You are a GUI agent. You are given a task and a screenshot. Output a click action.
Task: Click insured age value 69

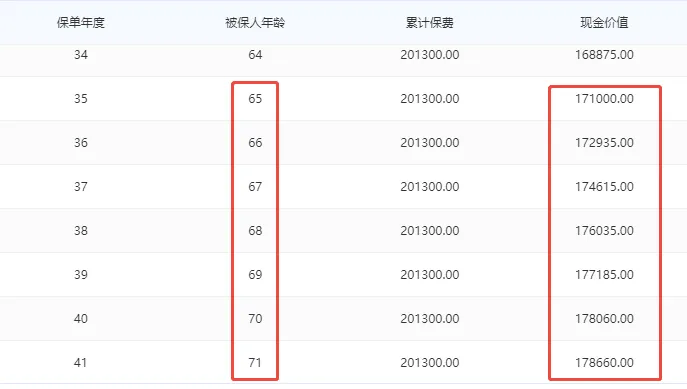point(255,275)
